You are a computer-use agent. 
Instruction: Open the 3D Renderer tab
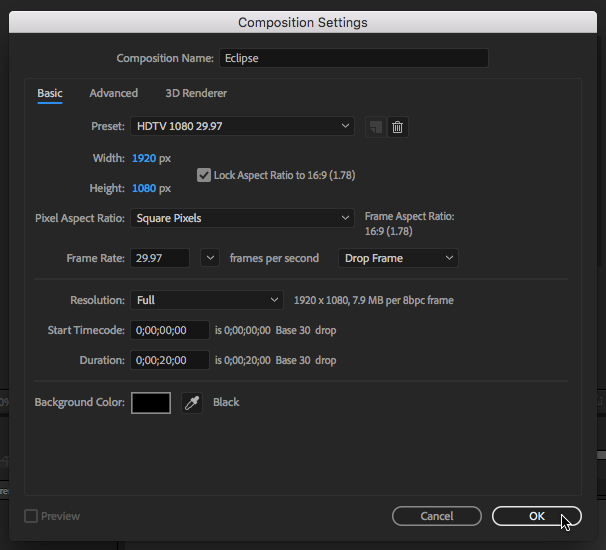pyautogui.click(x=196, y=93)
